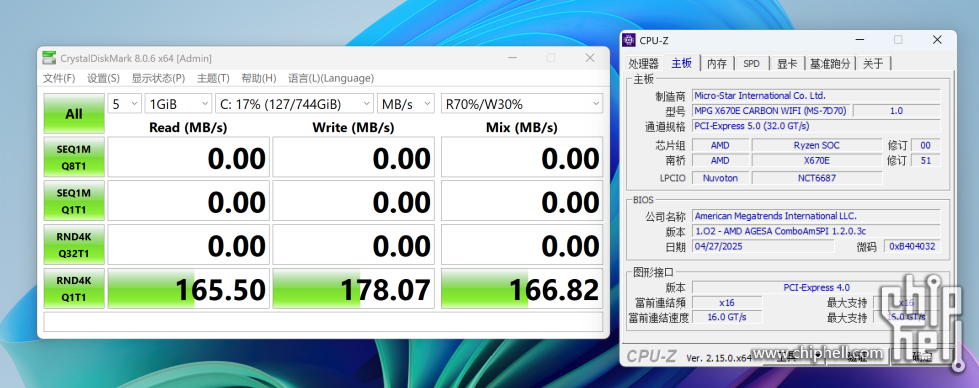Click the current link width x16 field
Viewport: 979px width, 388px height.
coord(727,302)
